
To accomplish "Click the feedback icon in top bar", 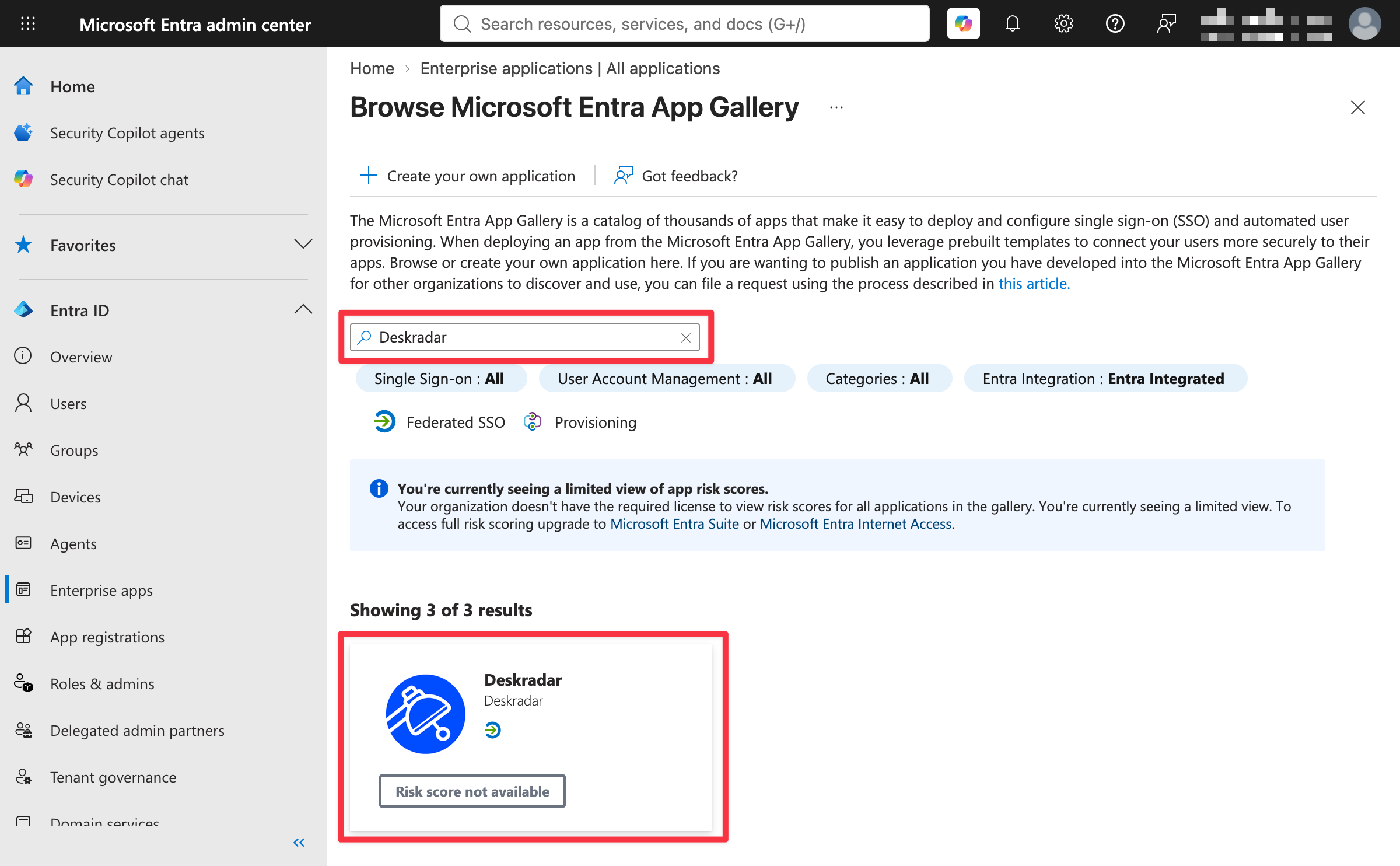I will [x=1166, y=23].
